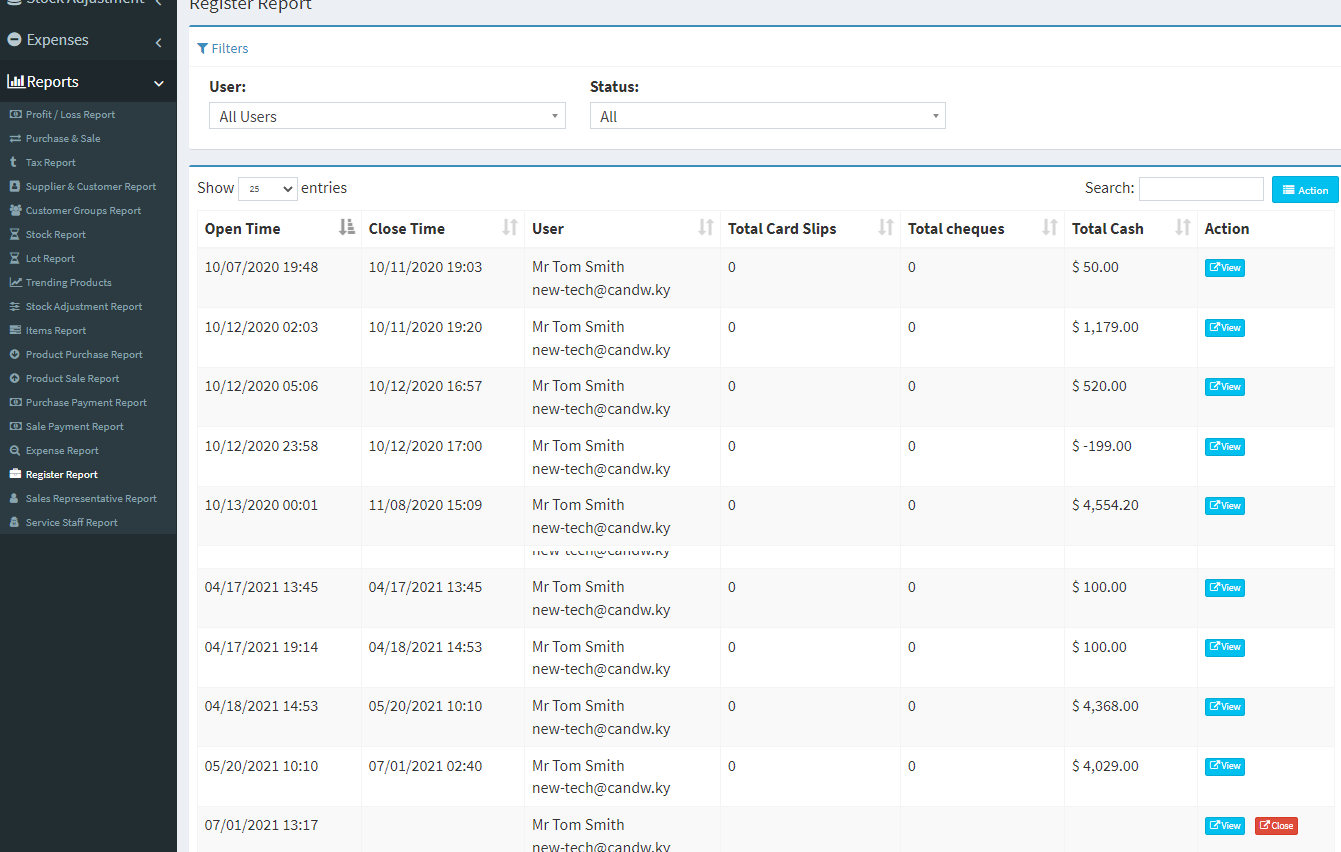Open Product Purchase Report
1341x852 pixels.
(84, 354)
